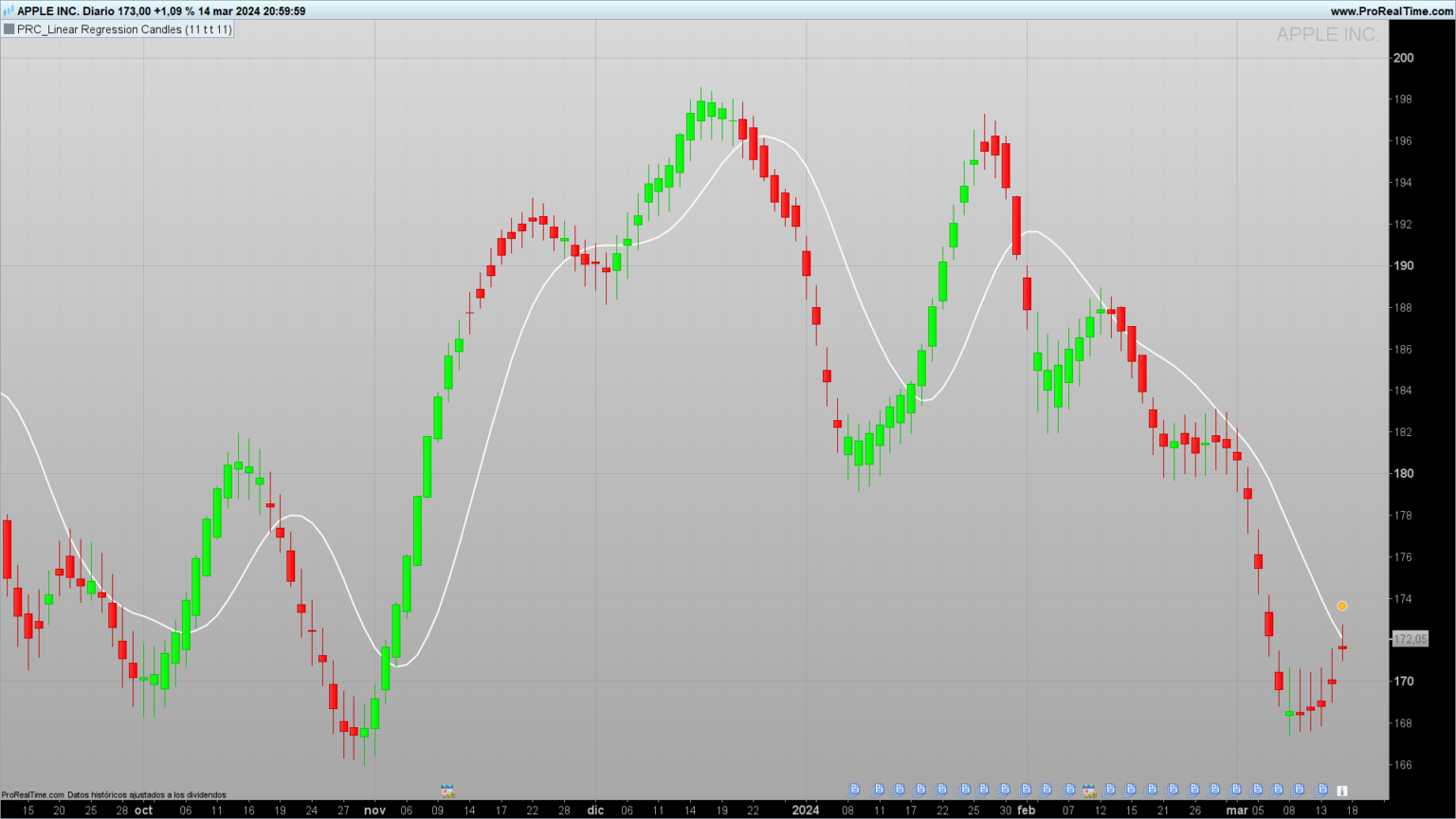Click the information icon at the chart's bottom right
This screenshot has width=1456, height=819.
click(x=1342, y=791)
